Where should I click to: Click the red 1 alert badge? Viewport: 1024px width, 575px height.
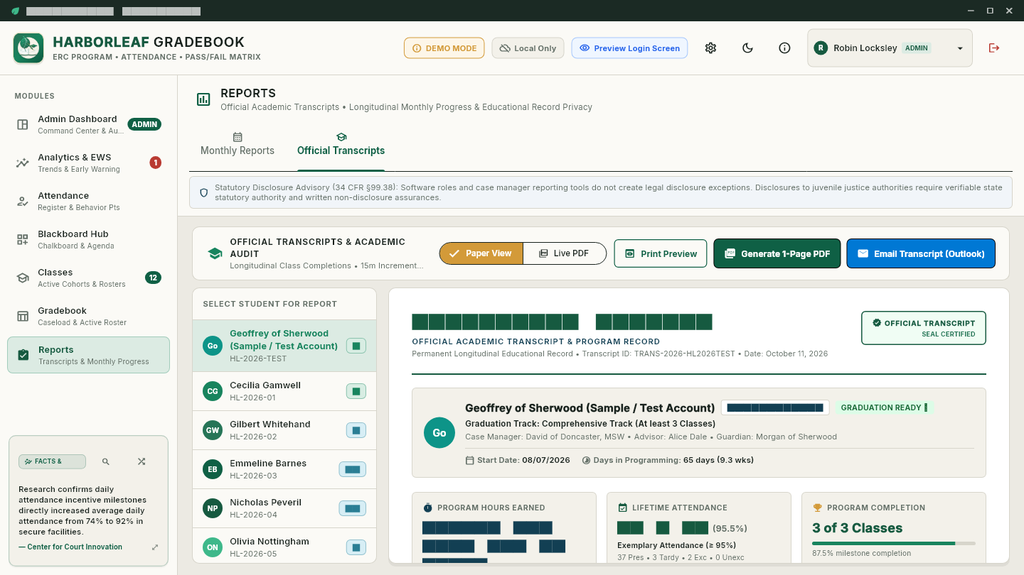[155, 163]
